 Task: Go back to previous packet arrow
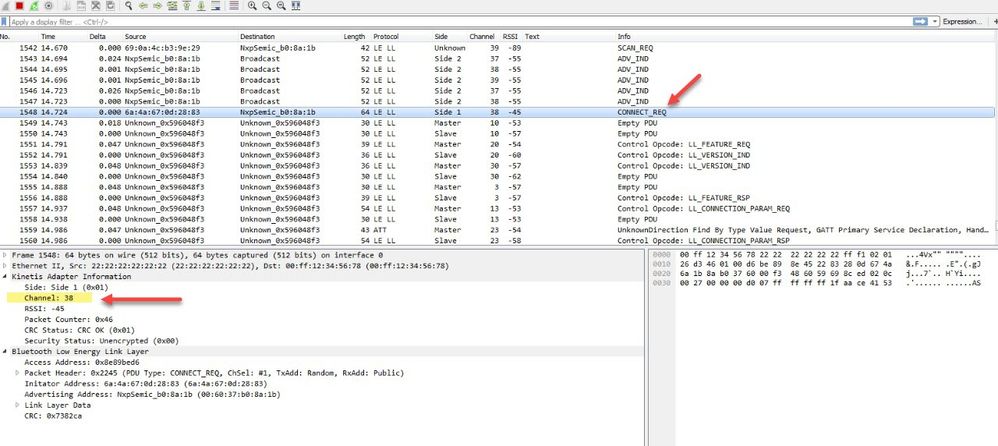[143, 6]
